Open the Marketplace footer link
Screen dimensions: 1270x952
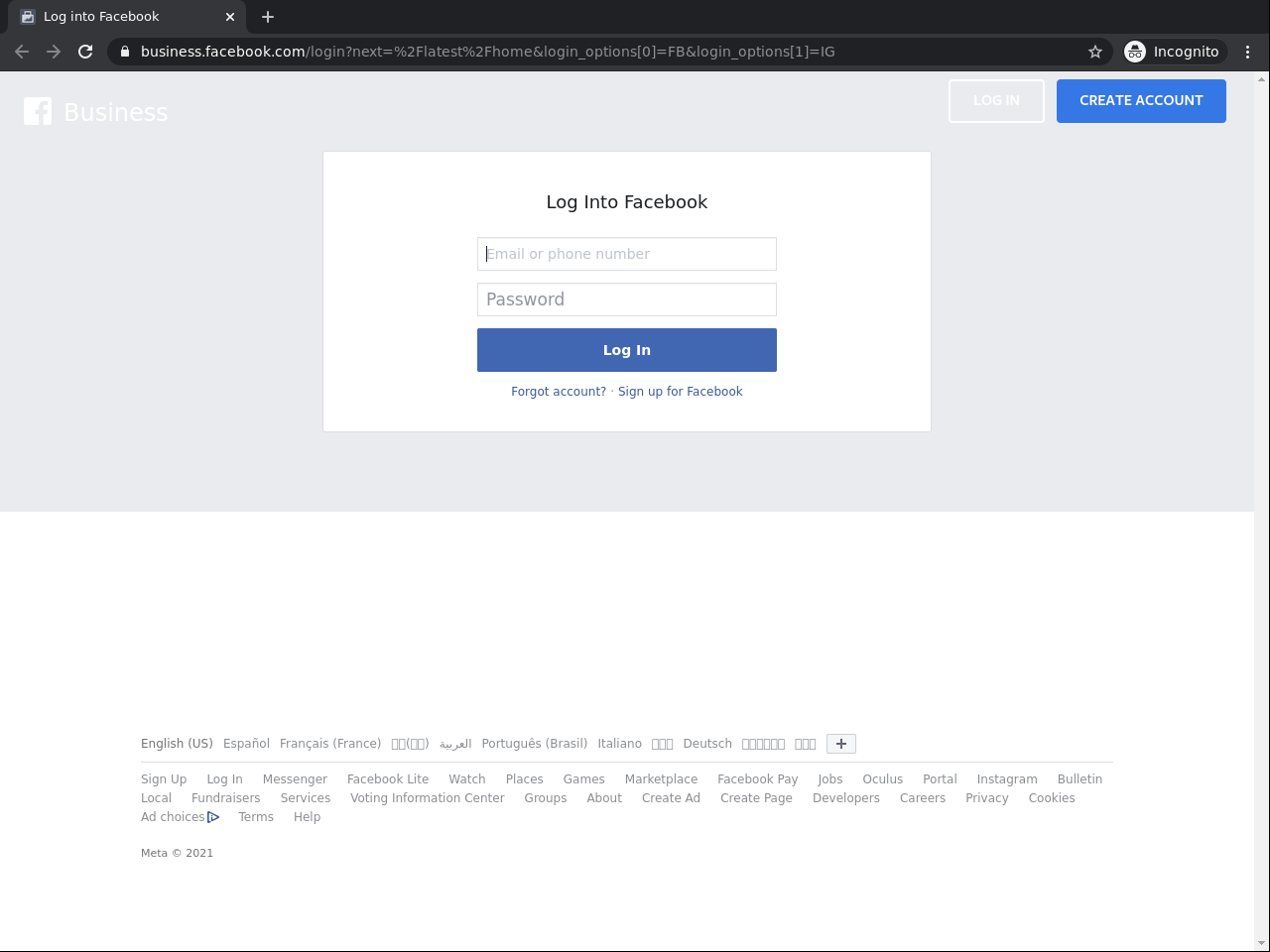click(x=661, y=779)
